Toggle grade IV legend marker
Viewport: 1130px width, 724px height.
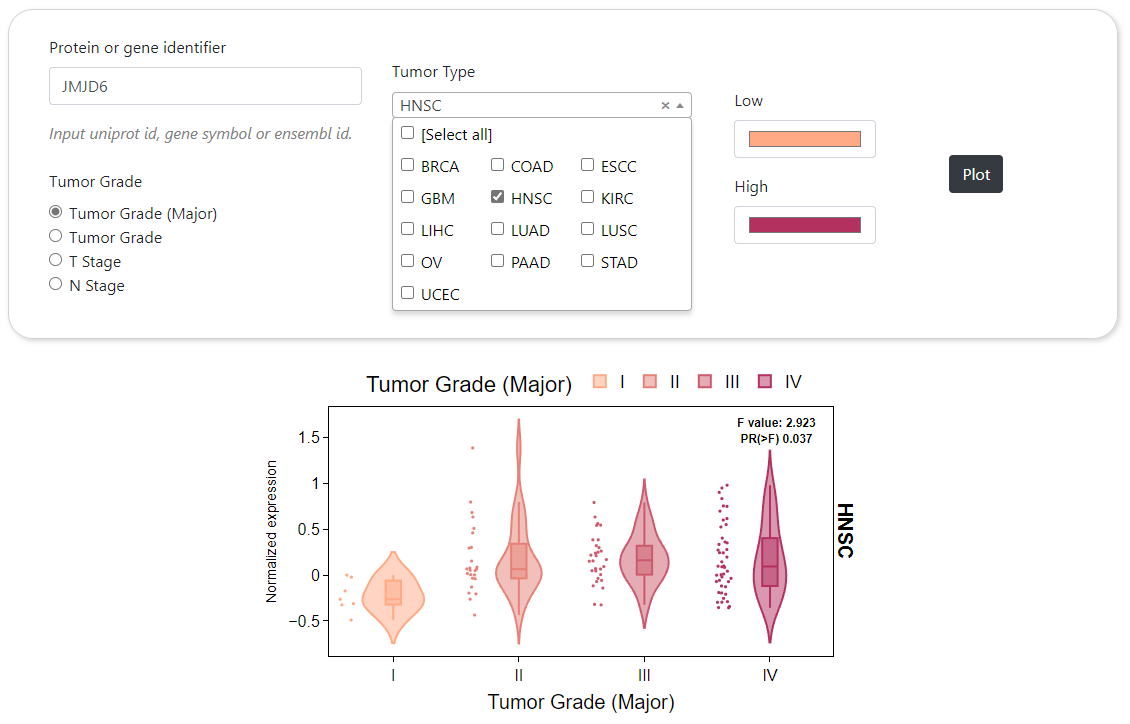pyautogui.click(x=766, y=381)
